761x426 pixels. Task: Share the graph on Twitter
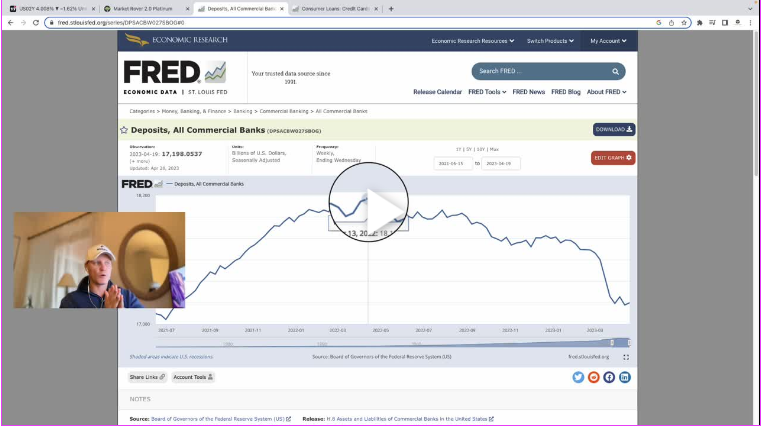[x=578, y=377]
